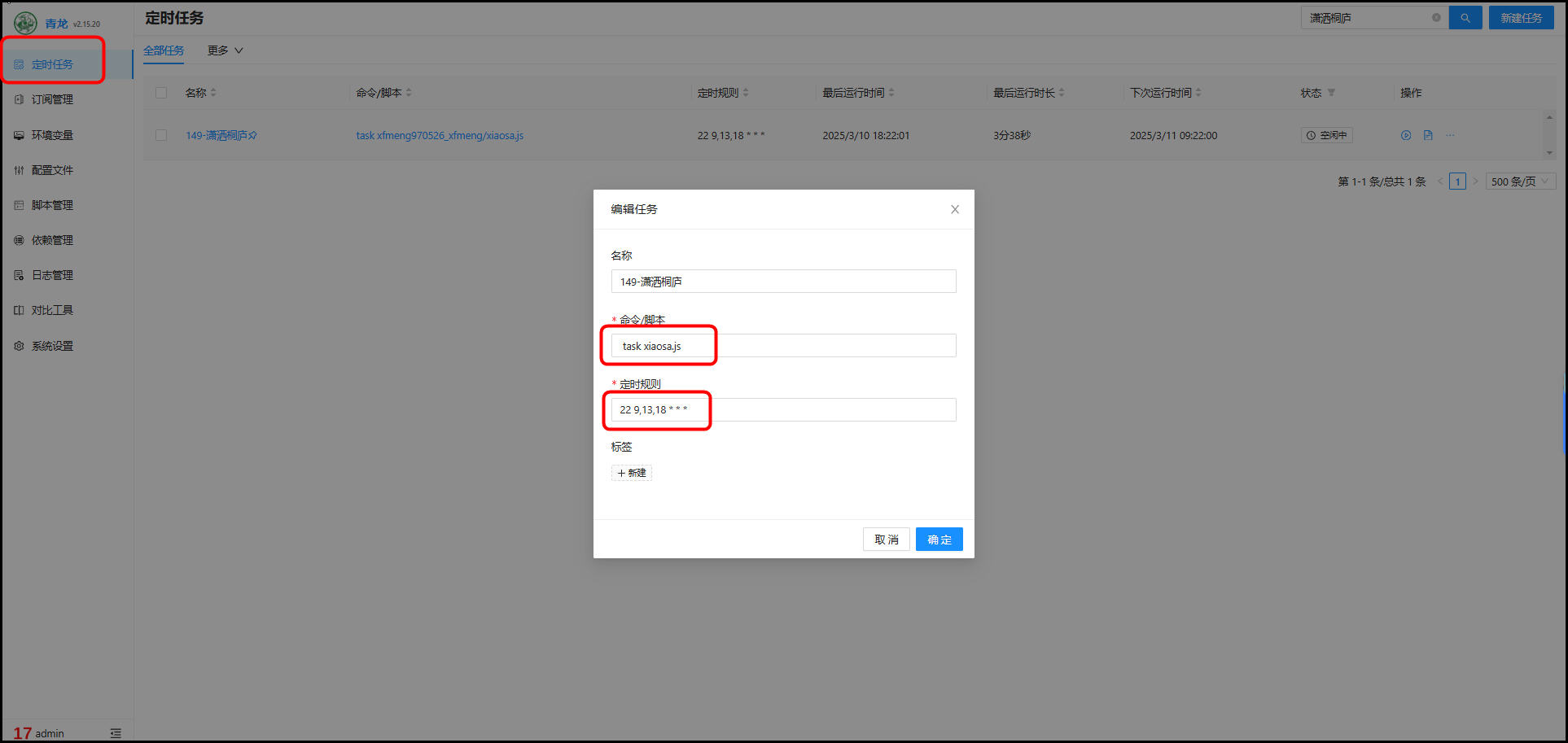1568x743 pixels.
Task: Clear the search box text
Action: (x=1436, y=18)
